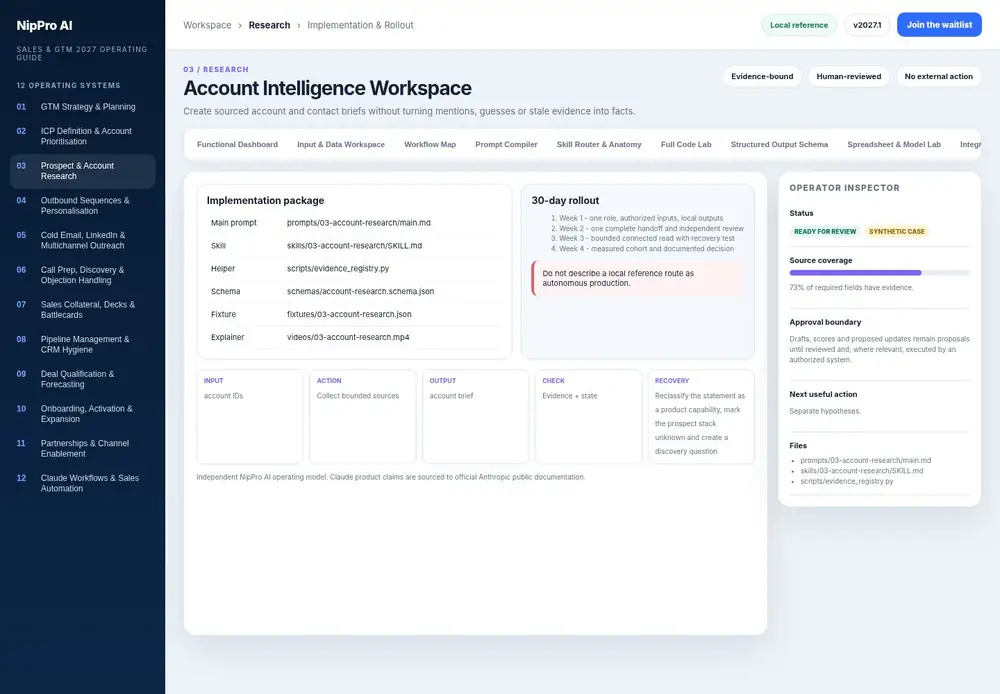Click '73% of required fields have evidence' text
This screenshot has width=1000, height=694.
851,288
